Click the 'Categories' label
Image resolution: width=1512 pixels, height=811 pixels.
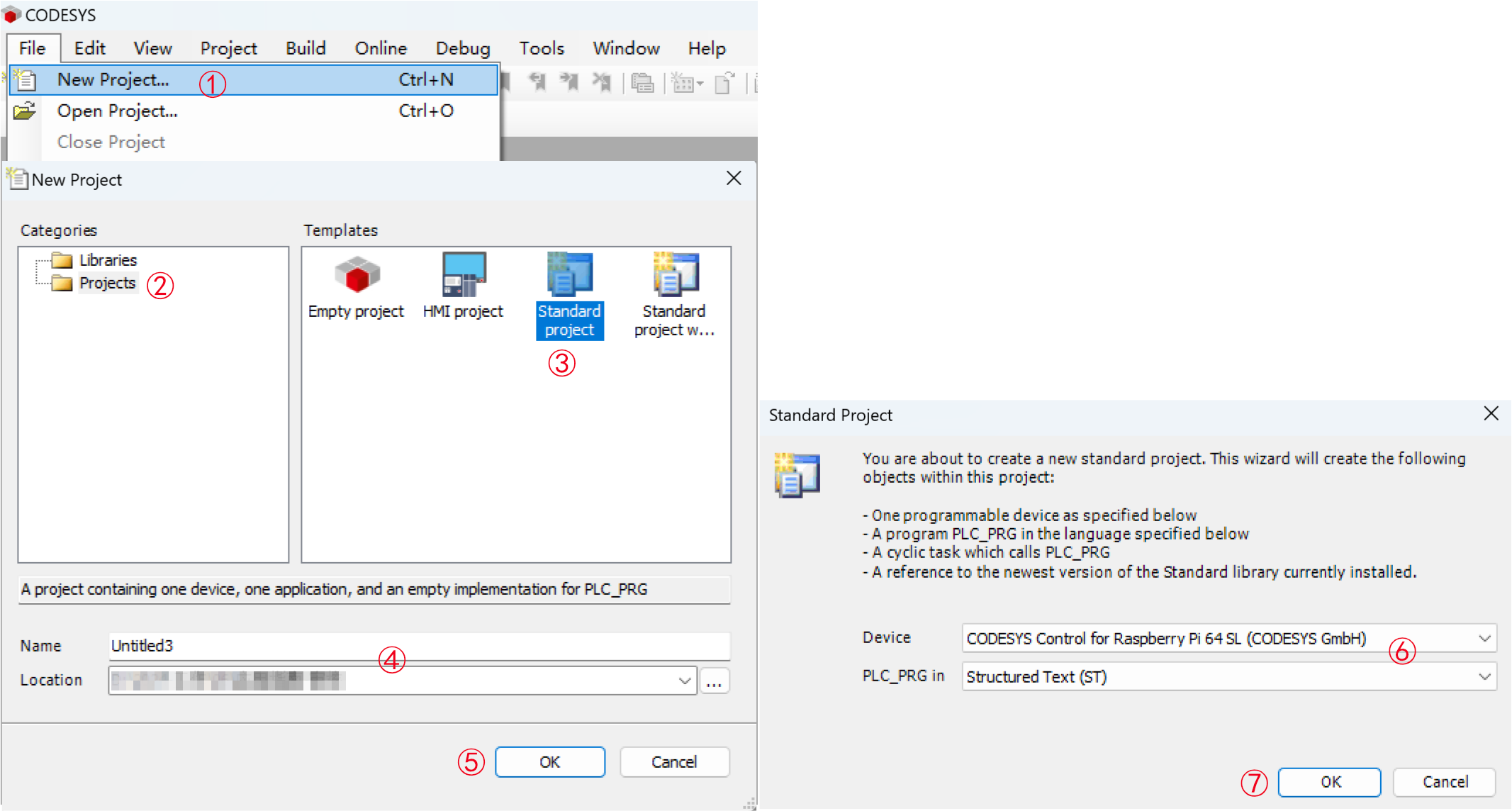click(x=59, y=230)
